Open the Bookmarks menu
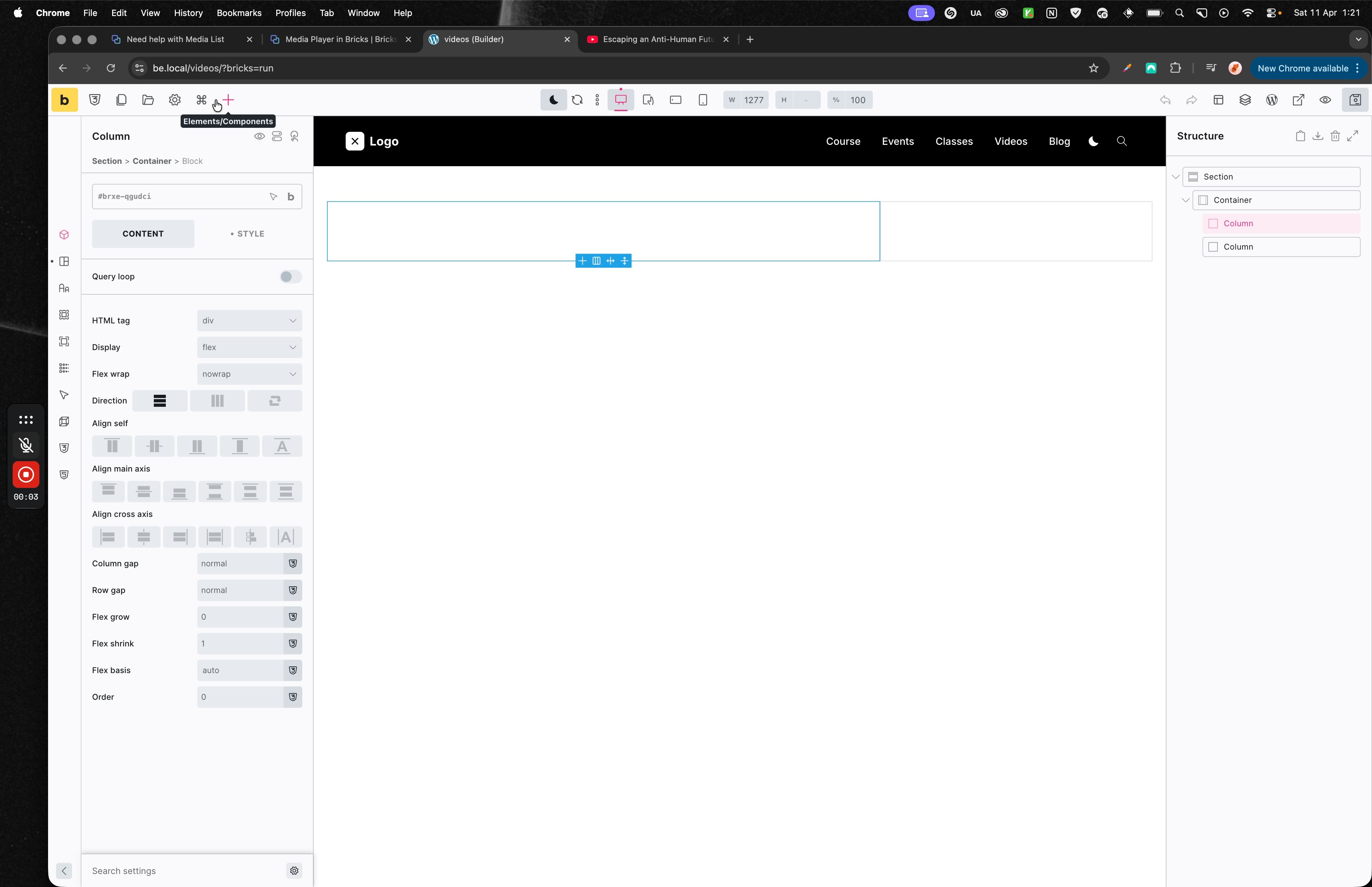The width and height of the screenshot is (1372, 887). pyautogui.click(x=238, y=13)
